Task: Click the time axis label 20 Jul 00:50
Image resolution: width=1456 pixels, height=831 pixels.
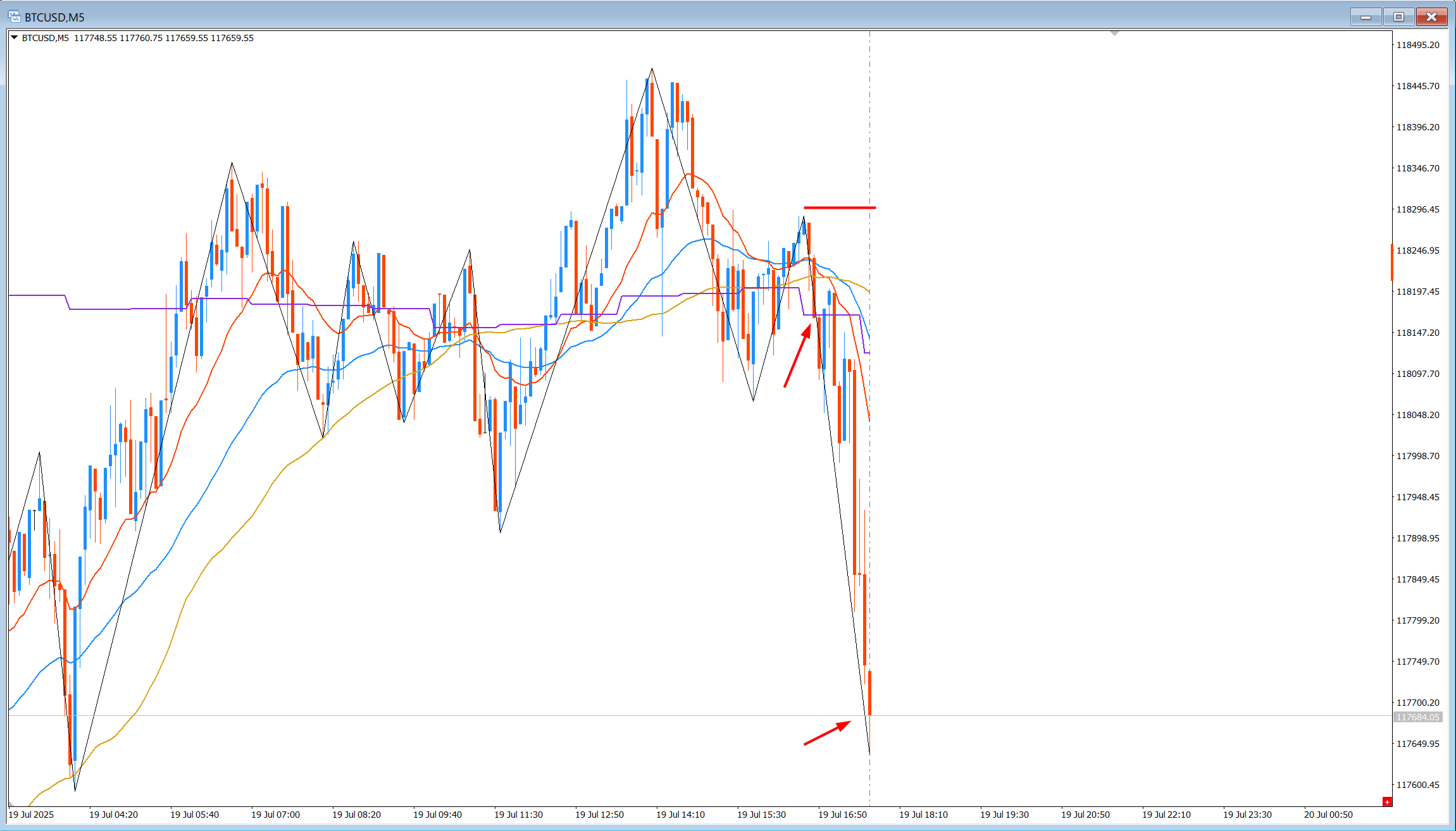Action: click(1328, 815)
